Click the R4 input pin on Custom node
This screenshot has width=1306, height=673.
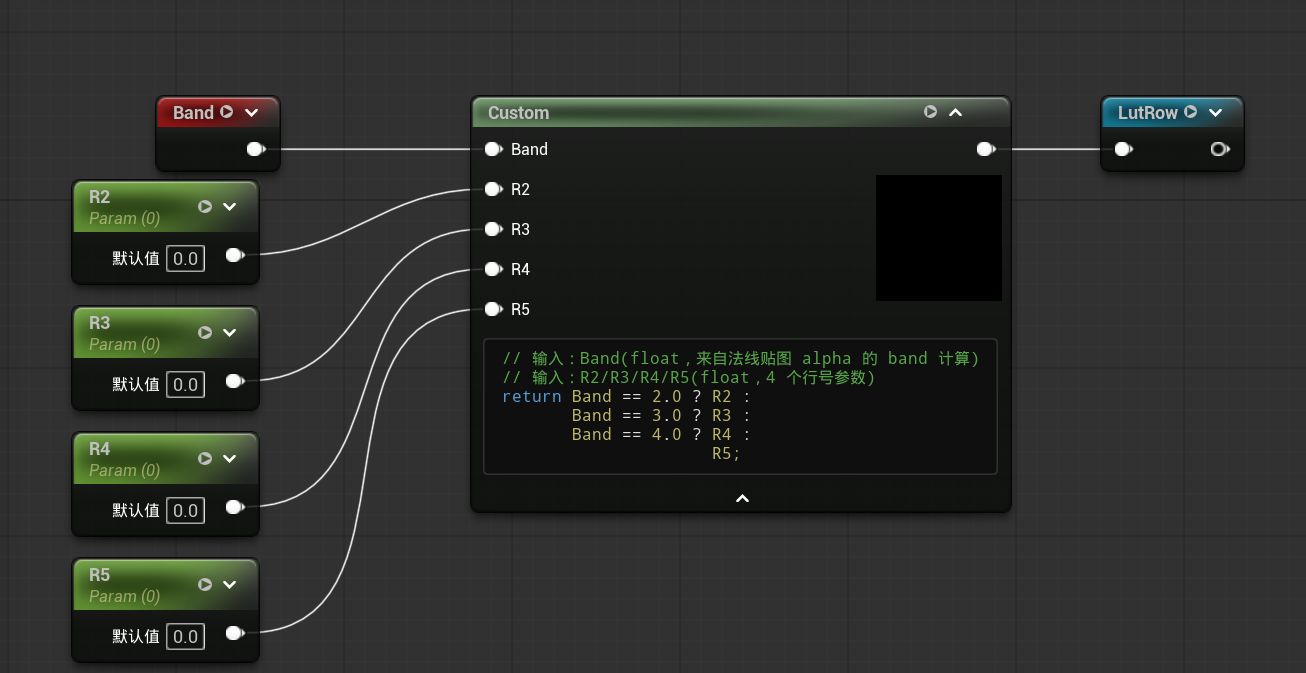pyautogui.click(x=493, y=269)
